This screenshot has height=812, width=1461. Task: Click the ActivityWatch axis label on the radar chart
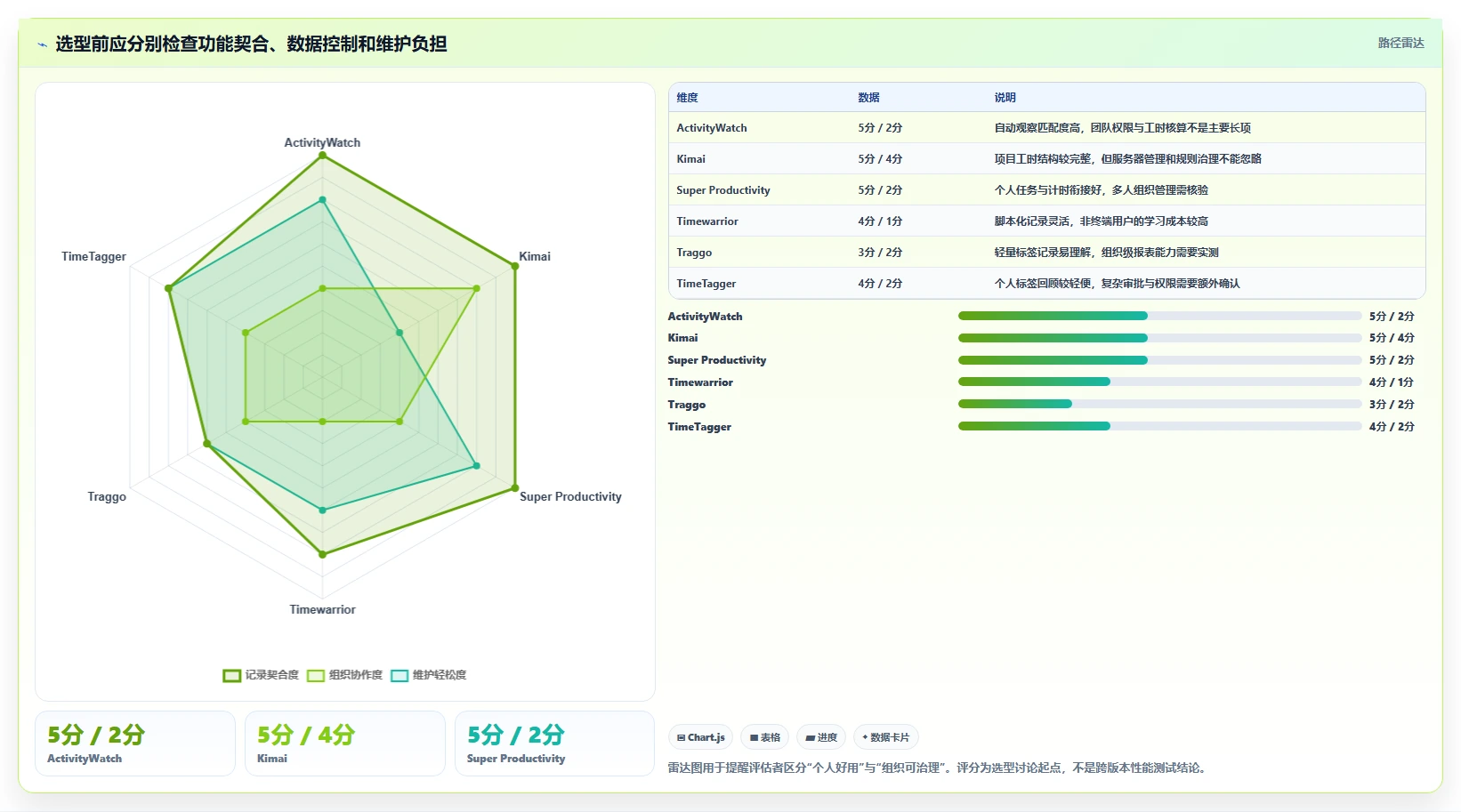point(322,142)
